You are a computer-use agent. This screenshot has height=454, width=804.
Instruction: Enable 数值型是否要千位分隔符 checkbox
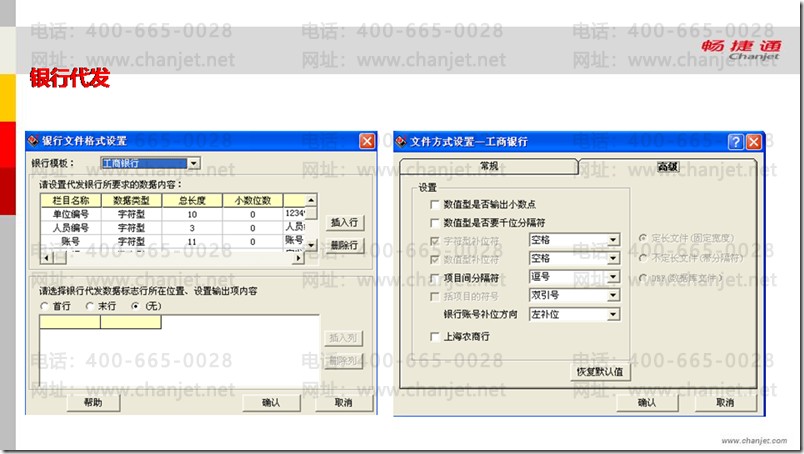point(435,223)
